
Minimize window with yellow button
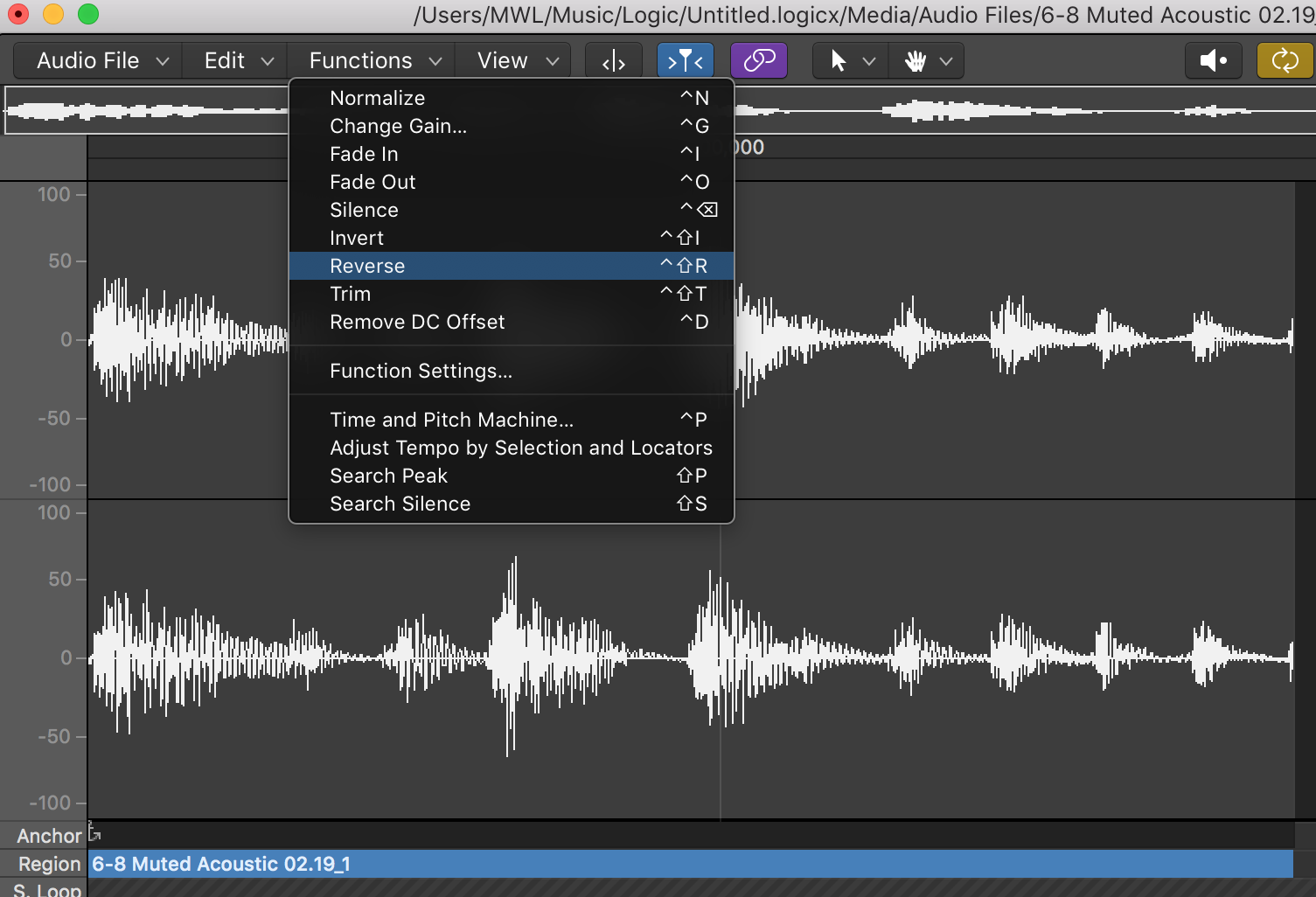click(x=53, y=14)
